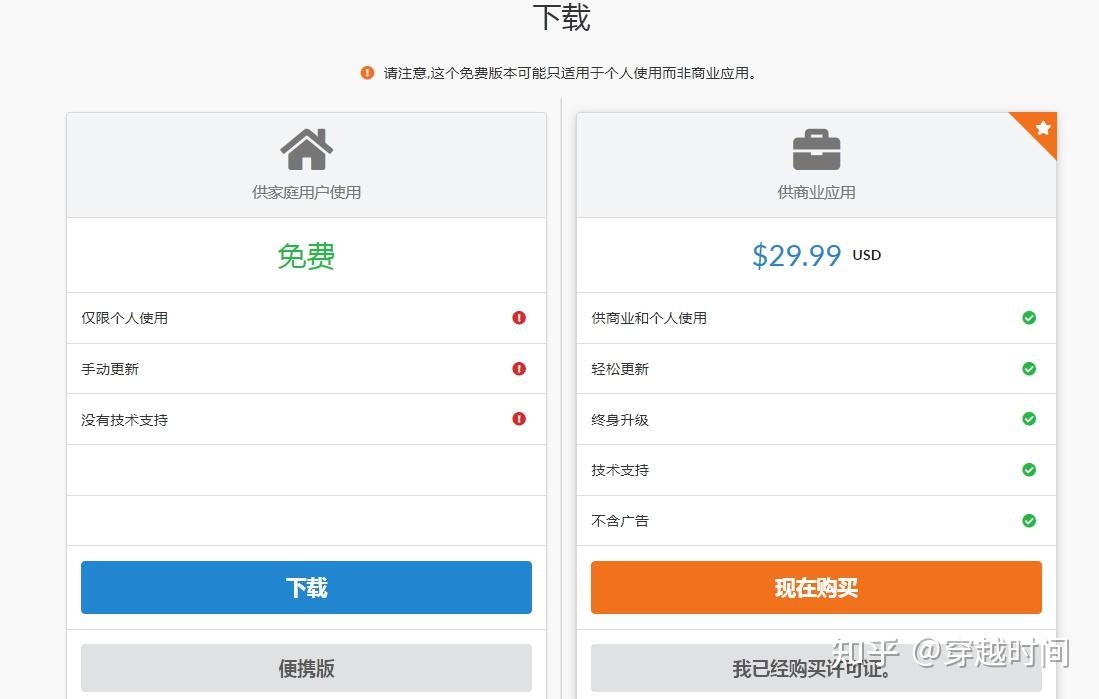
Task: Click the red alert icon next to 手动更新
Action: pos(518,368)
